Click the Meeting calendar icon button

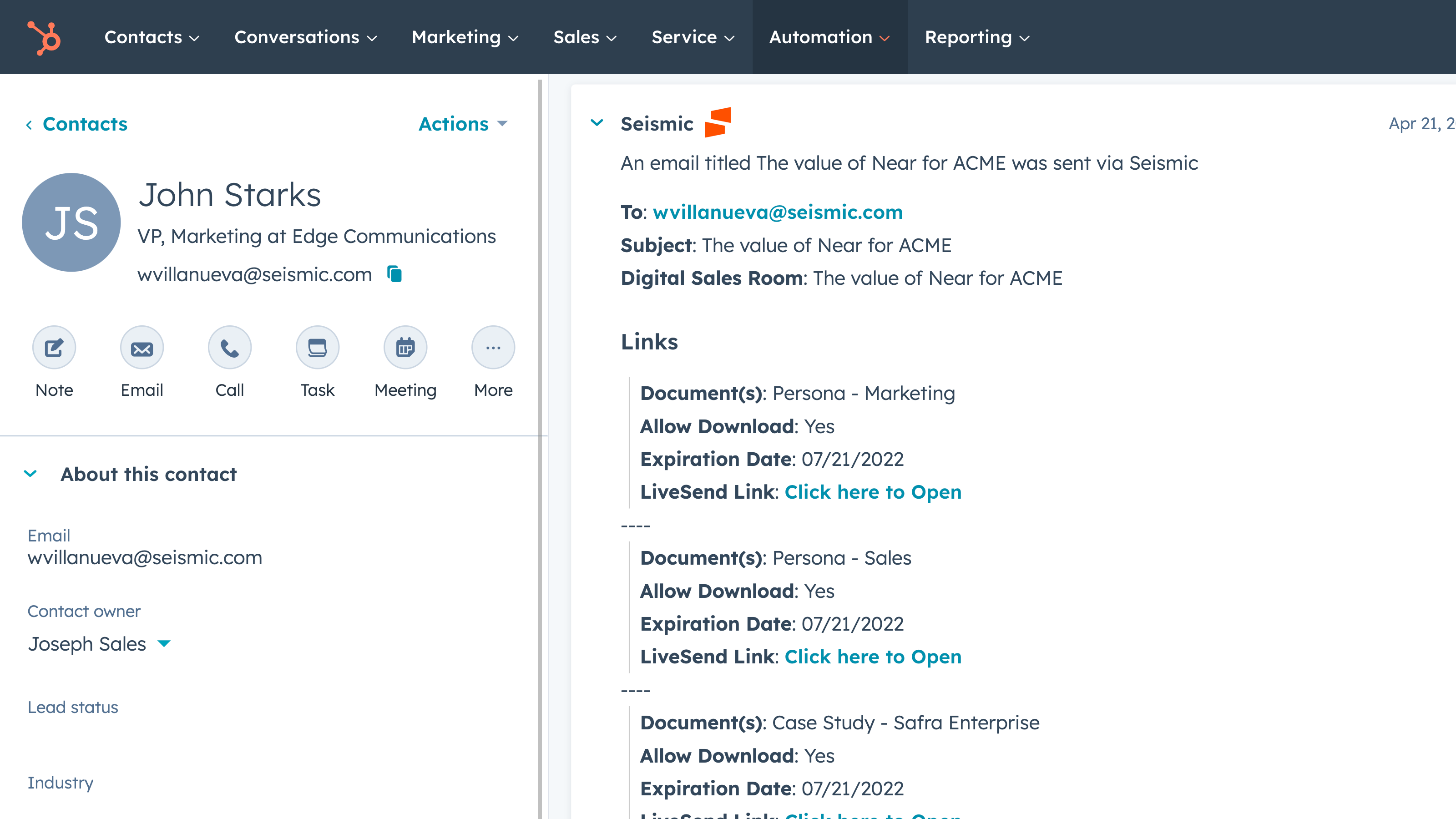tap(405, 347)
